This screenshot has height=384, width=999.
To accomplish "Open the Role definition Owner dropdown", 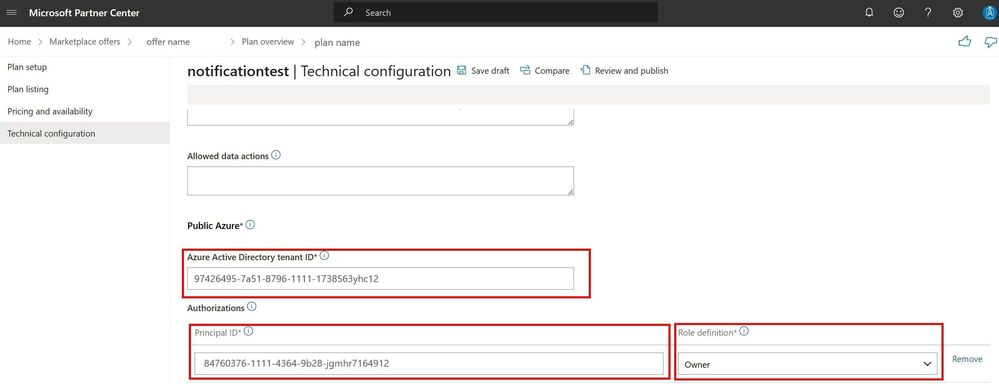I will pyautogui.click(x=807, y=364).
